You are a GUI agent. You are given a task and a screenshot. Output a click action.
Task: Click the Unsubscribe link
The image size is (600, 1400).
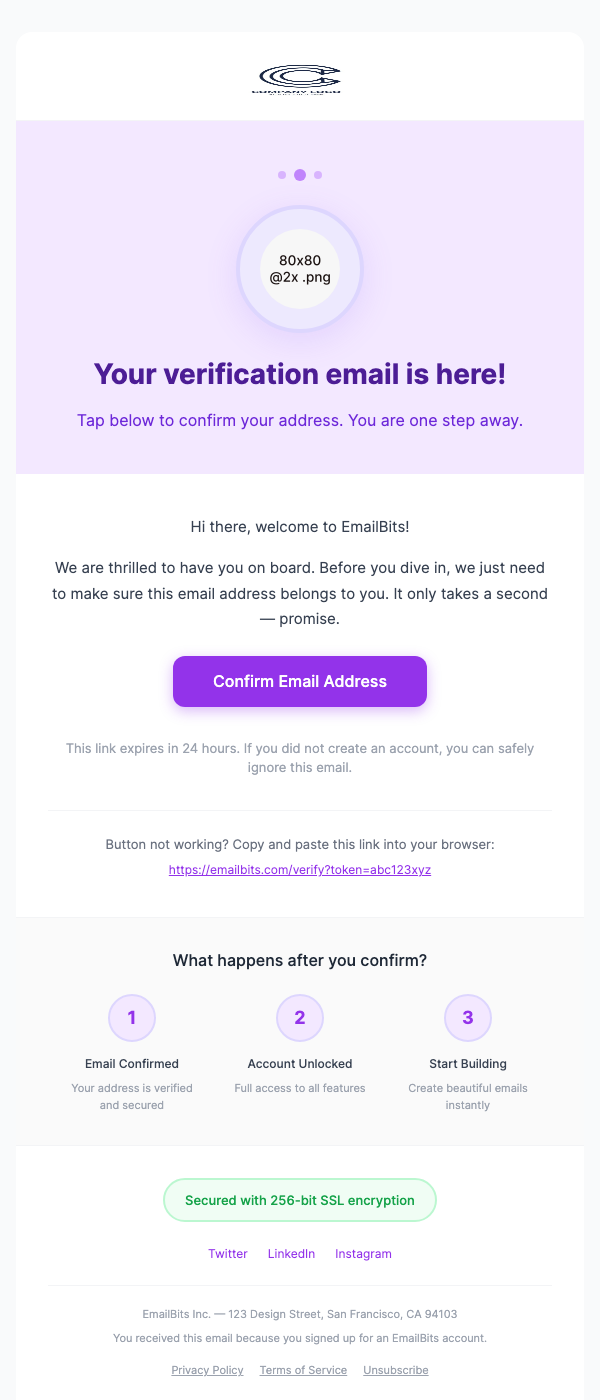[395, 1370]
